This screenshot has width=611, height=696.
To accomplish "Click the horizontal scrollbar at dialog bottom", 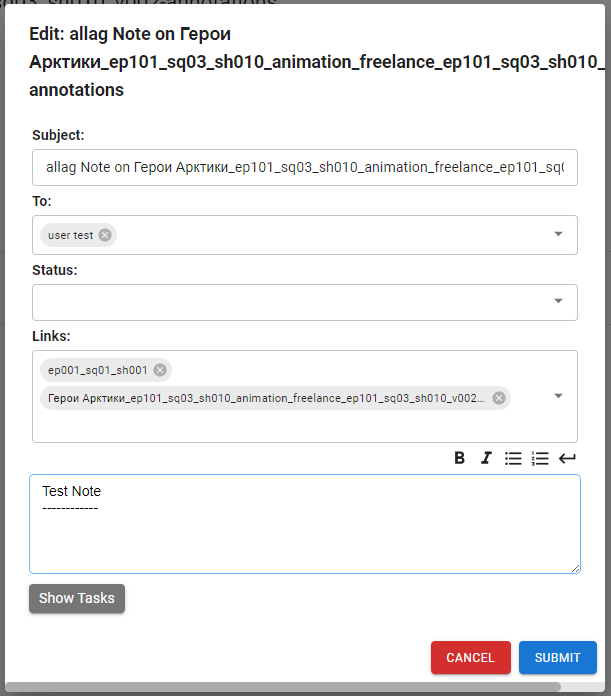I will click(282, 688).
